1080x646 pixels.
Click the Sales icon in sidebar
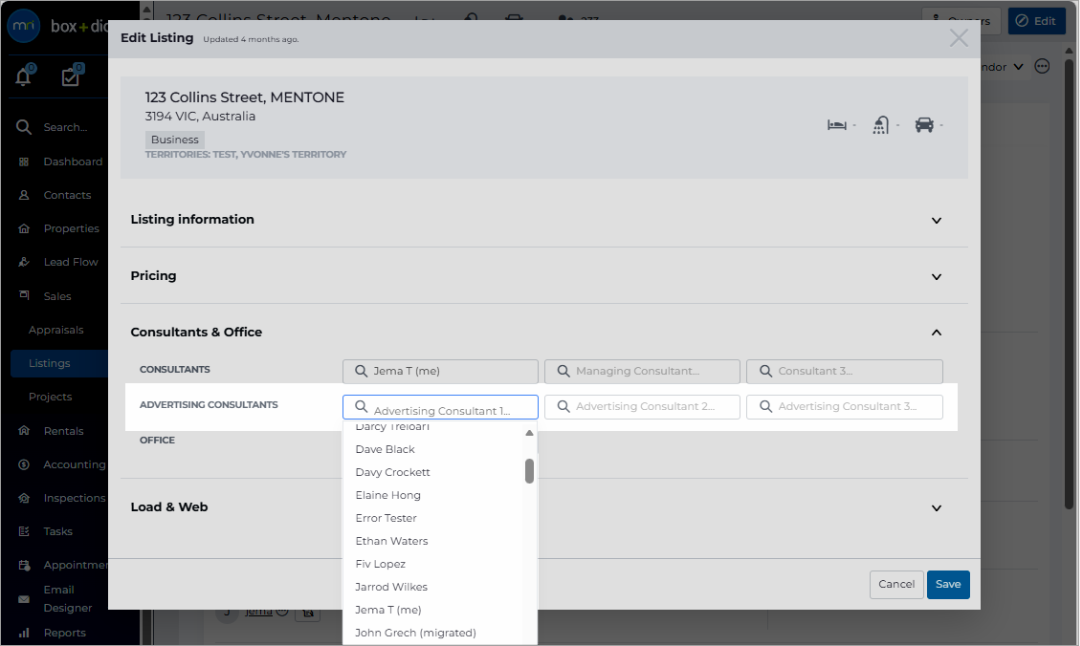pos(24,295)
